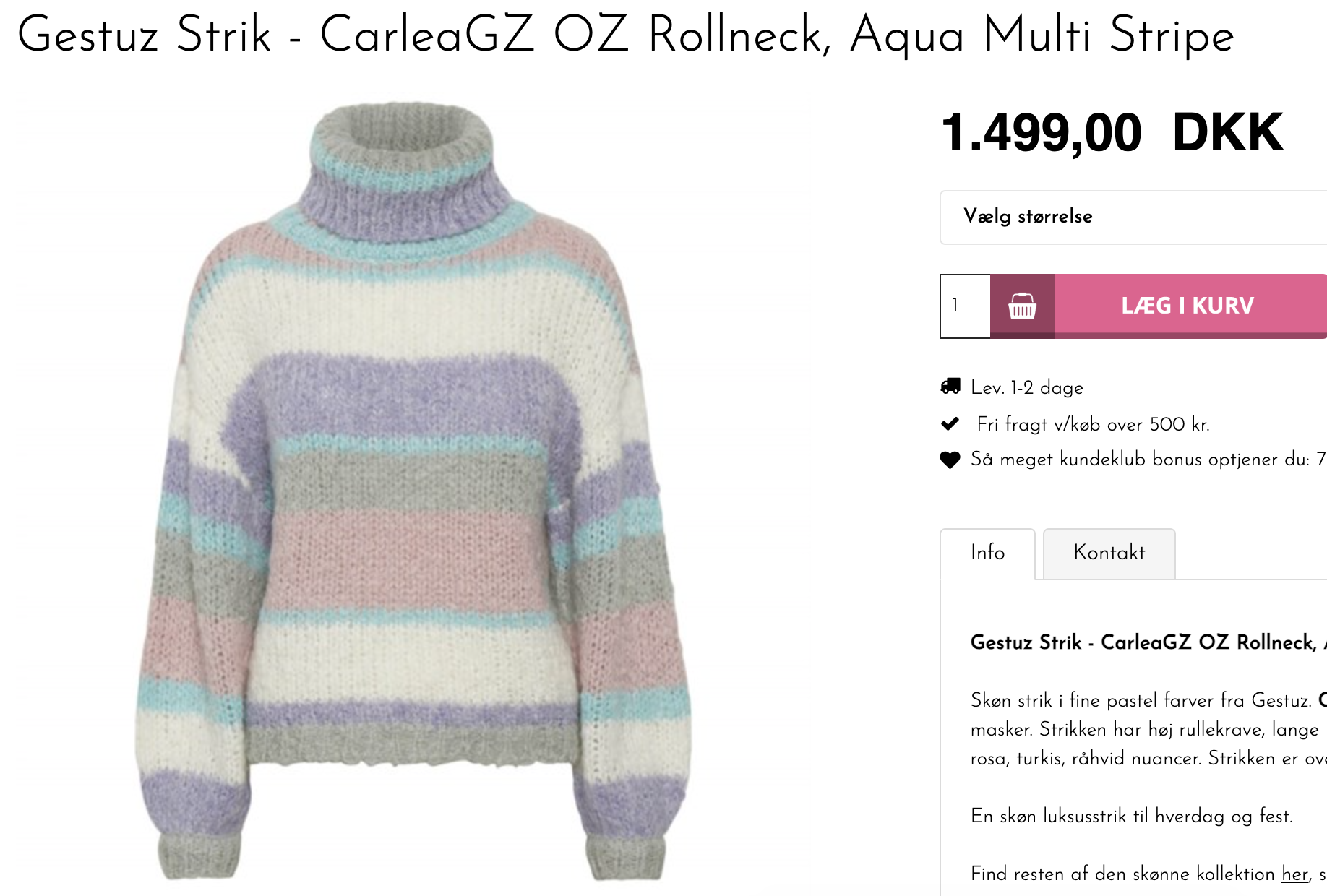This screenshot has height=896, width=1327.
Task: Click the product title heading at top
Action: coord(625,35)
